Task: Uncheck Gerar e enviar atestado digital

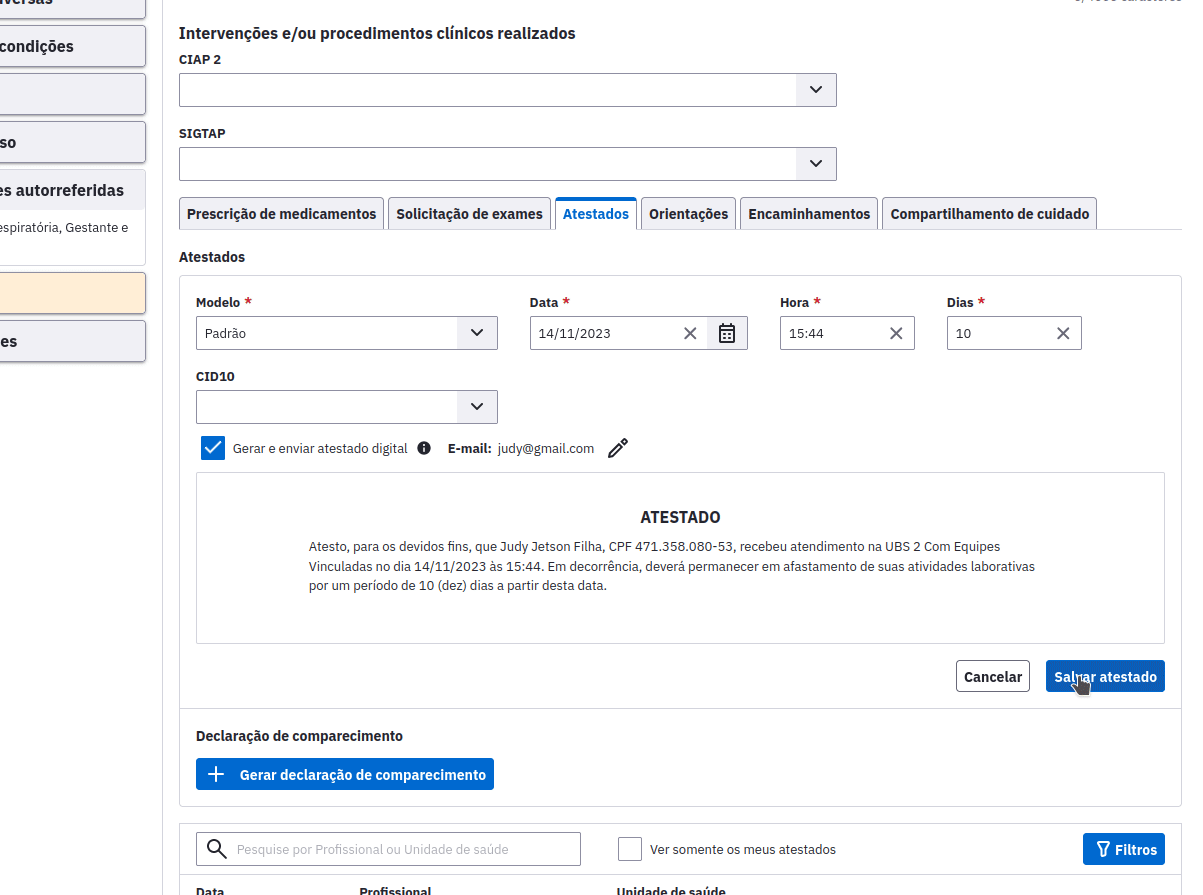Action: tap(213, 448)
